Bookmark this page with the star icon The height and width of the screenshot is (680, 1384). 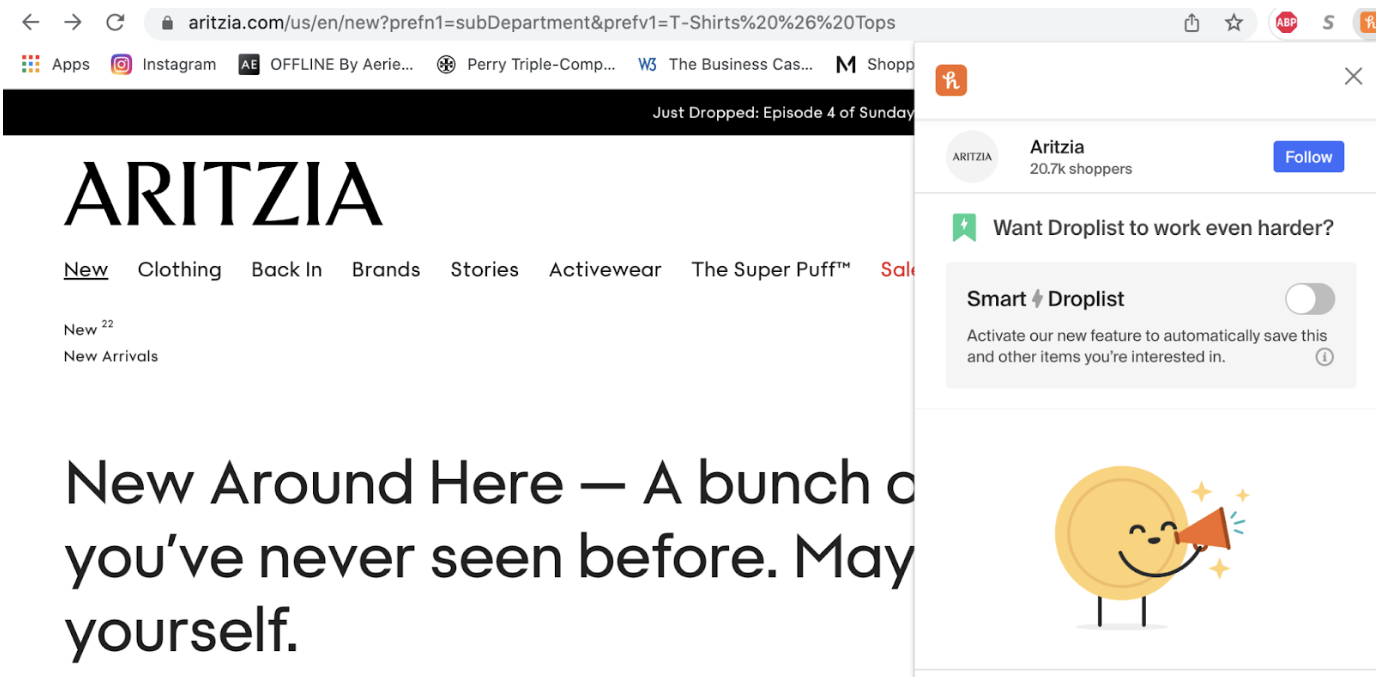(x=1234, y=22)
